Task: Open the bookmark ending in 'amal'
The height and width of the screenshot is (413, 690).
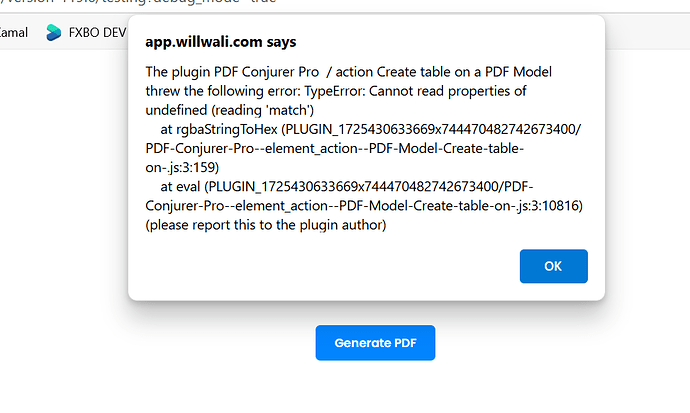Action: (x=14, y=33)
